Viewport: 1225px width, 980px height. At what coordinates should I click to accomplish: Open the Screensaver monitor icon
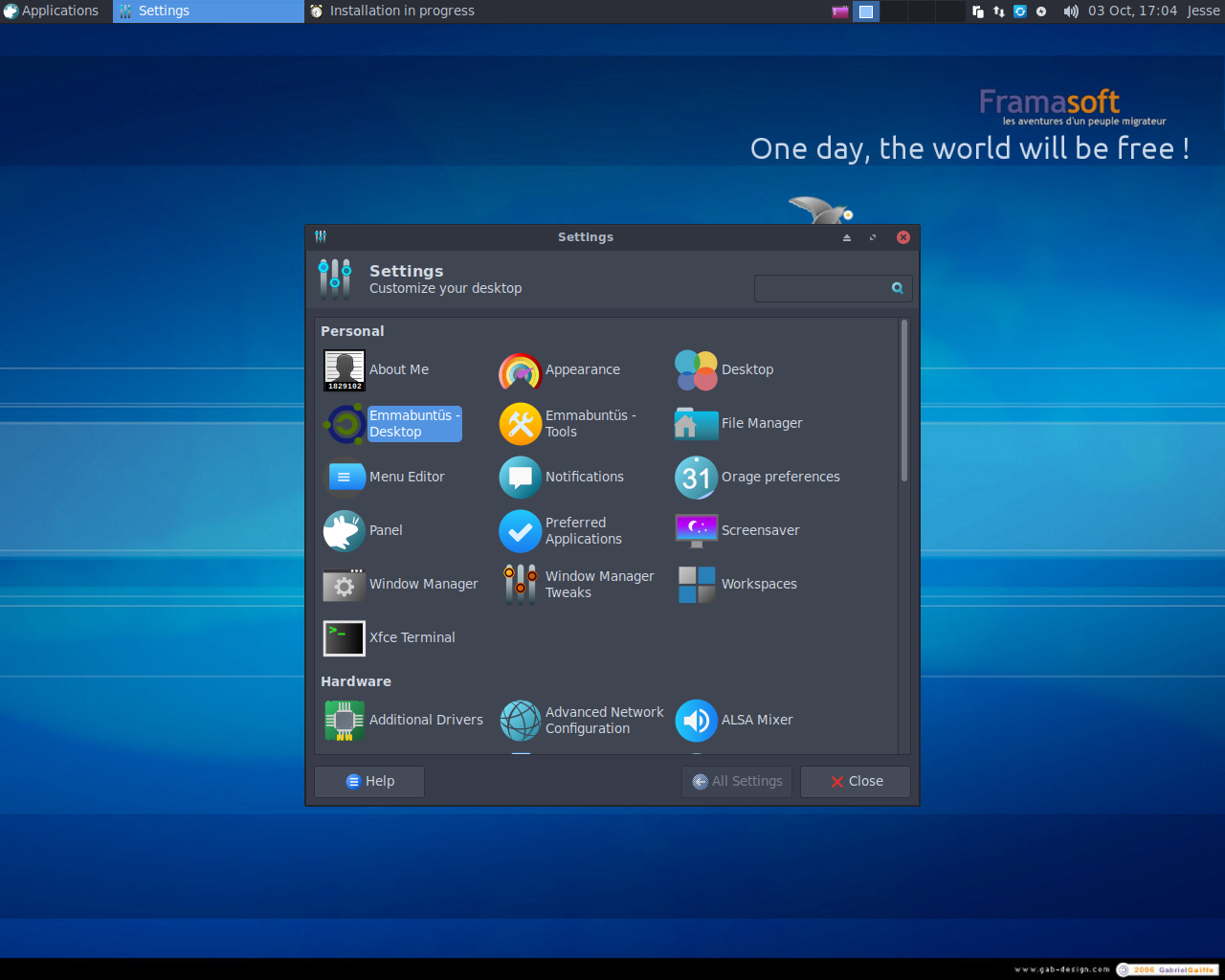(x=697, y=531)
